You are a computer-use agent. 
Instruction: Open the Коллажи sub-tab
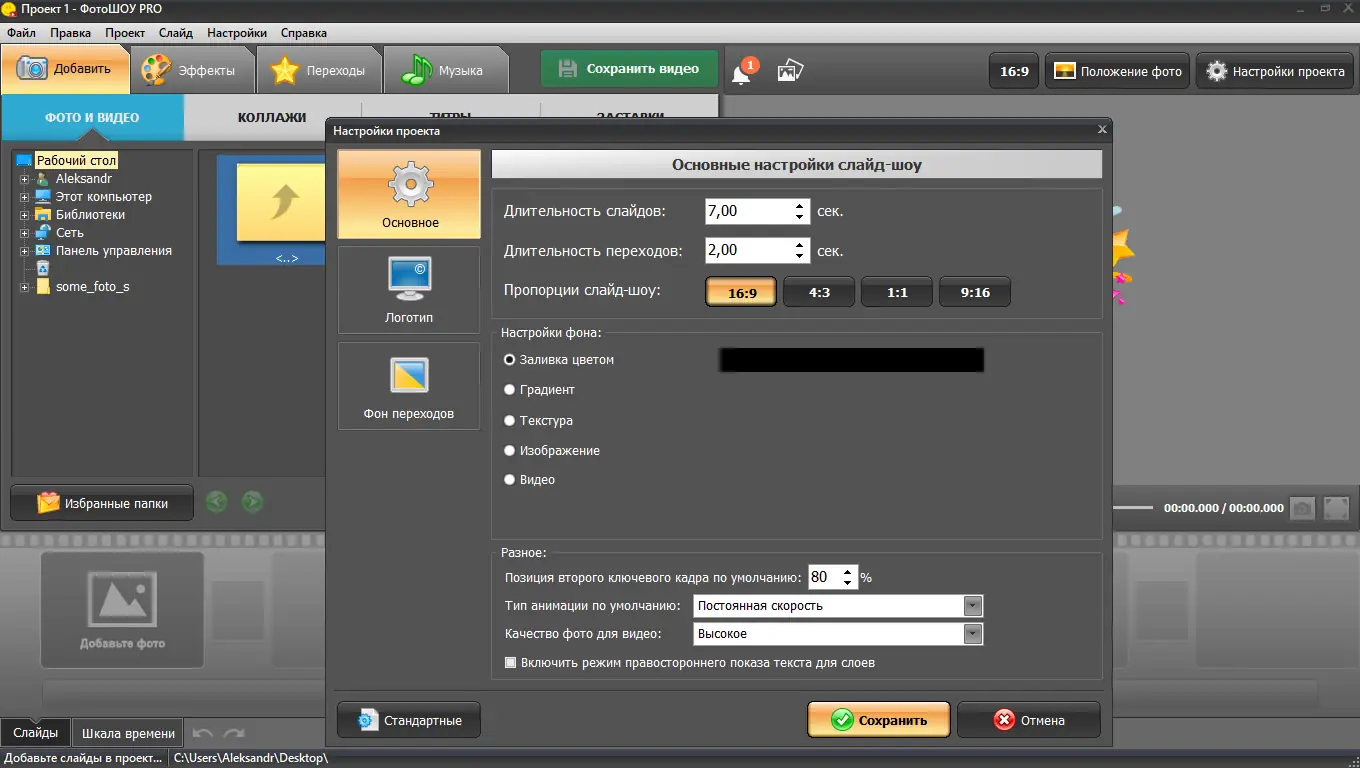(272, 117)
